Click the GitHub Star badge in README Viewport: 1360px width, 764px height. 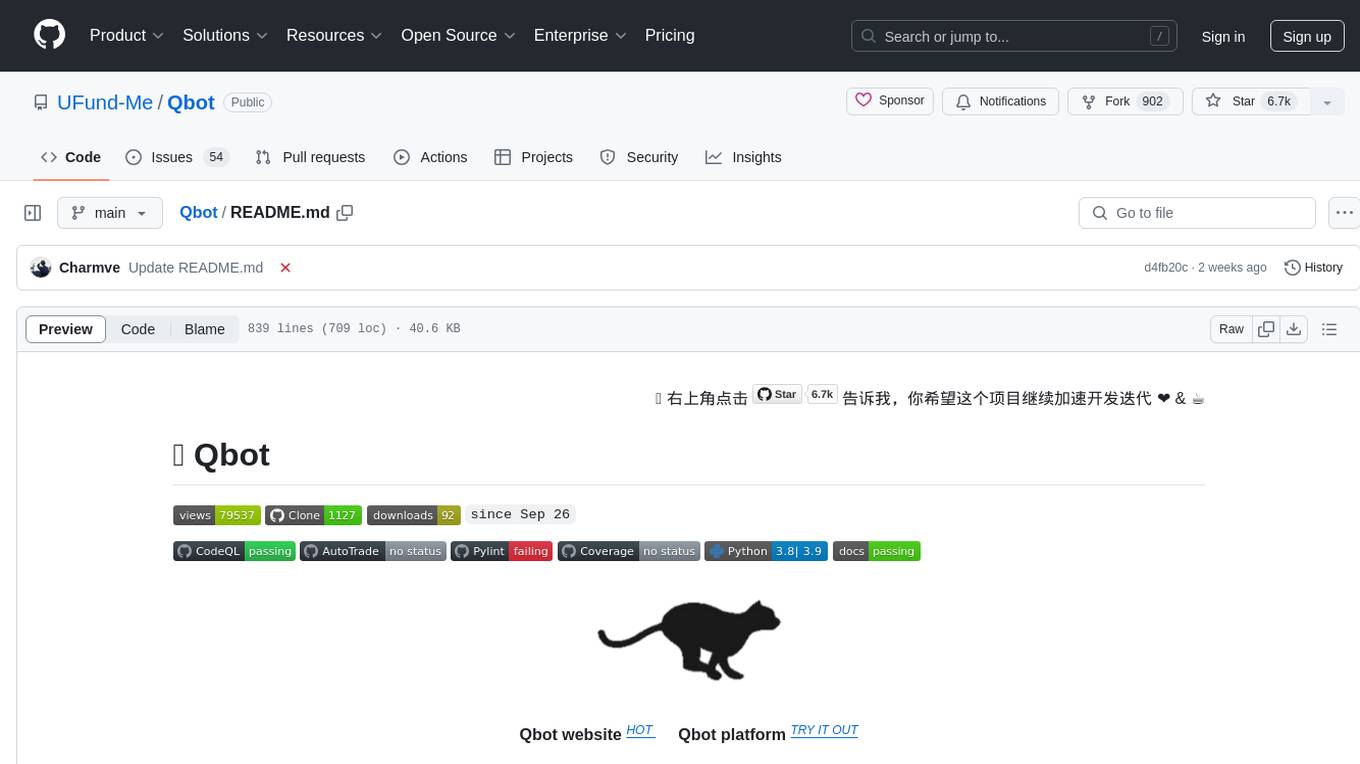click(777, 394)
